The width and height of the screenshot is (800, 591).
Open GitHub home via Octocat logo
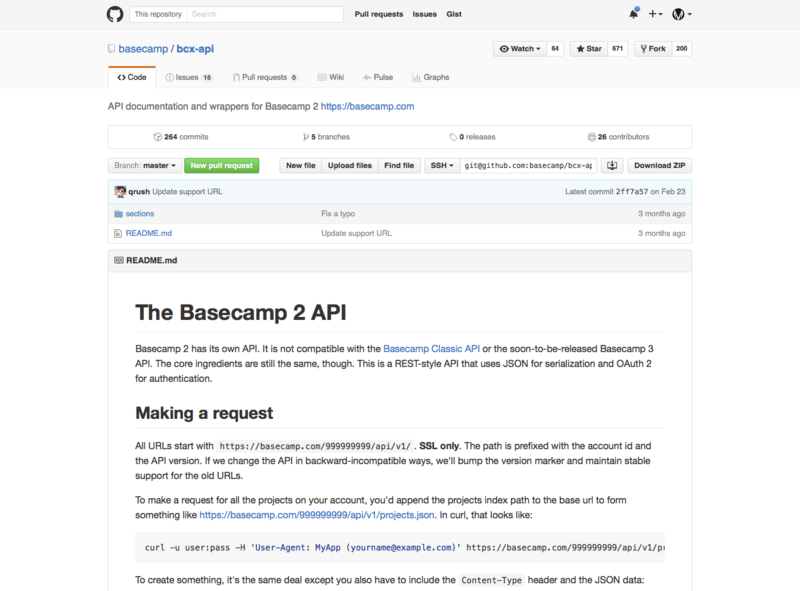point(115,14)
